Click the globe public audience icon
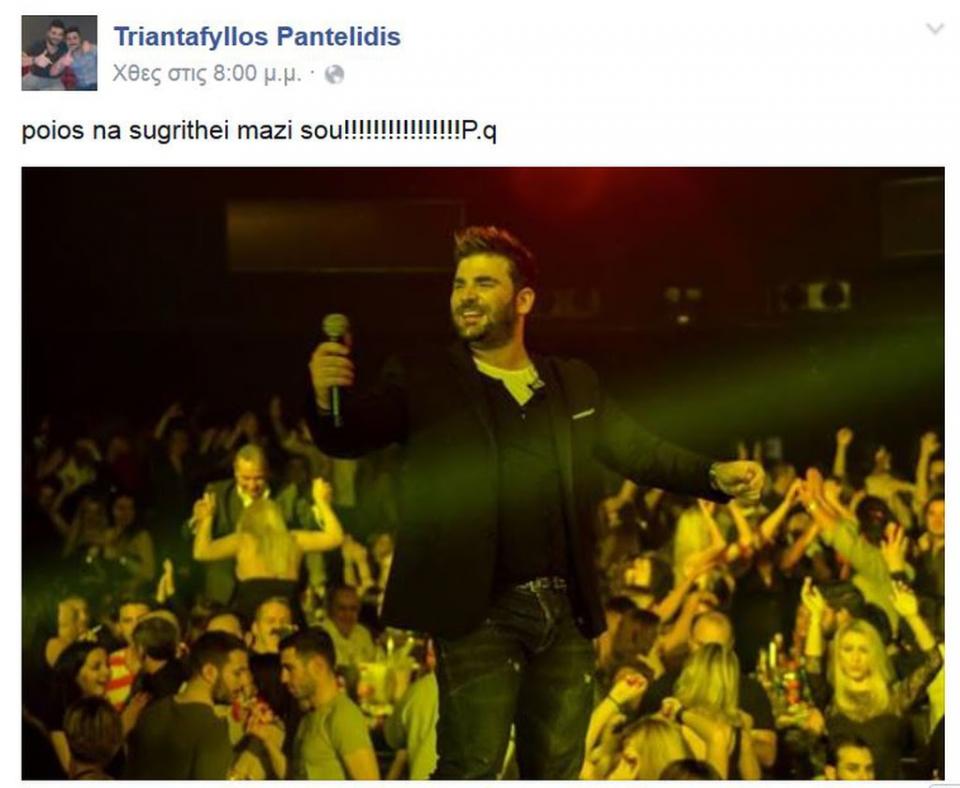The image size is (960, 788). (334, 75)
